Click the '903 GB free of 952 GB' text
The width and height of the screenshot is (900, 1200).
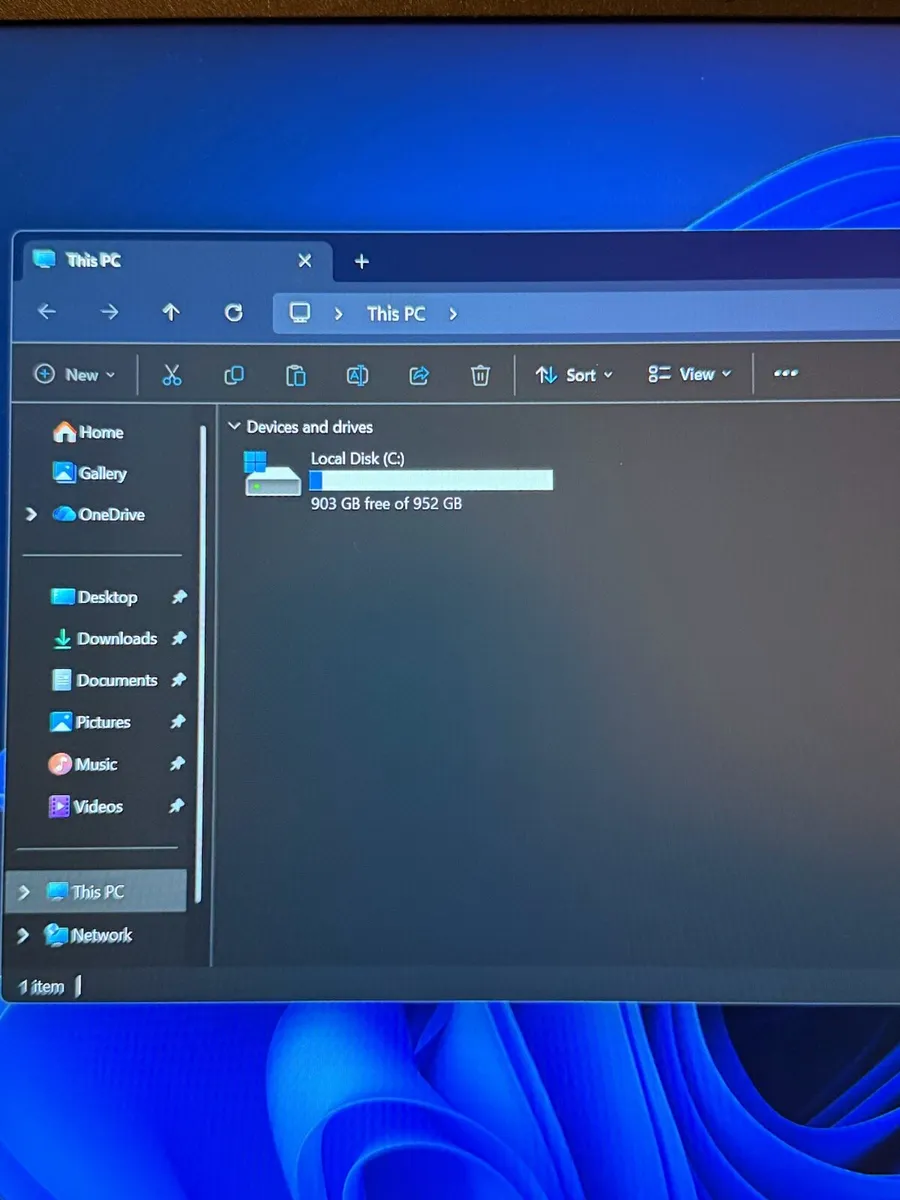pos(386,504)
